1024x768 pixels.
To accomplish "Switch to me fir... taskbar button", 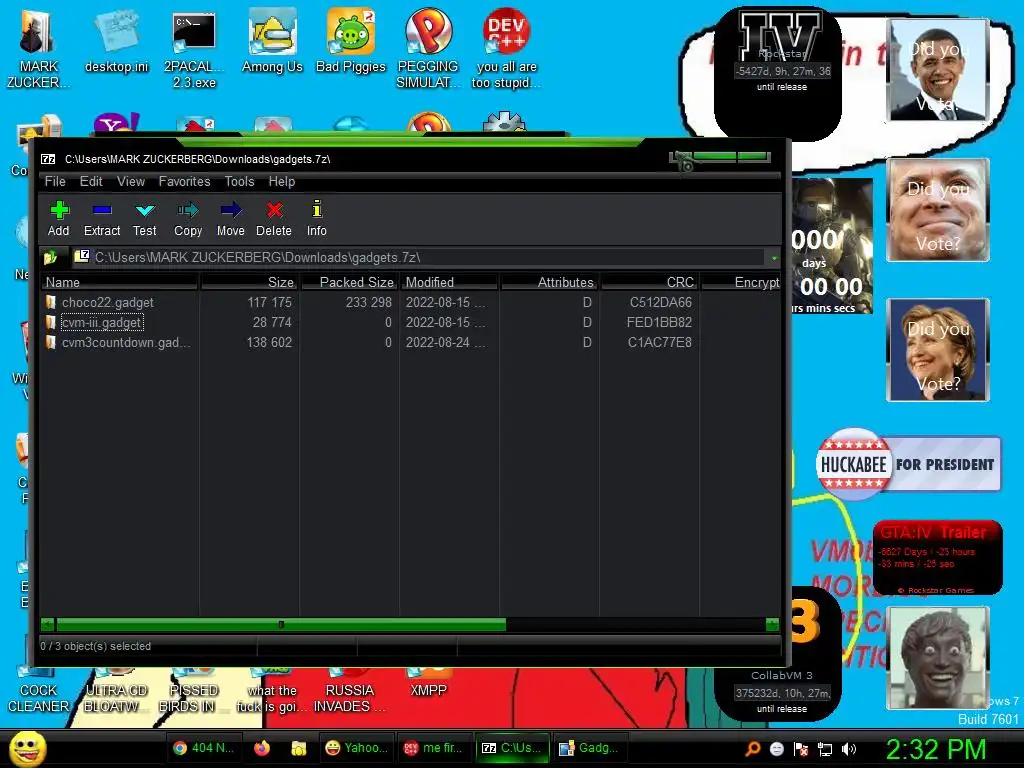I will tap(434, 748).
